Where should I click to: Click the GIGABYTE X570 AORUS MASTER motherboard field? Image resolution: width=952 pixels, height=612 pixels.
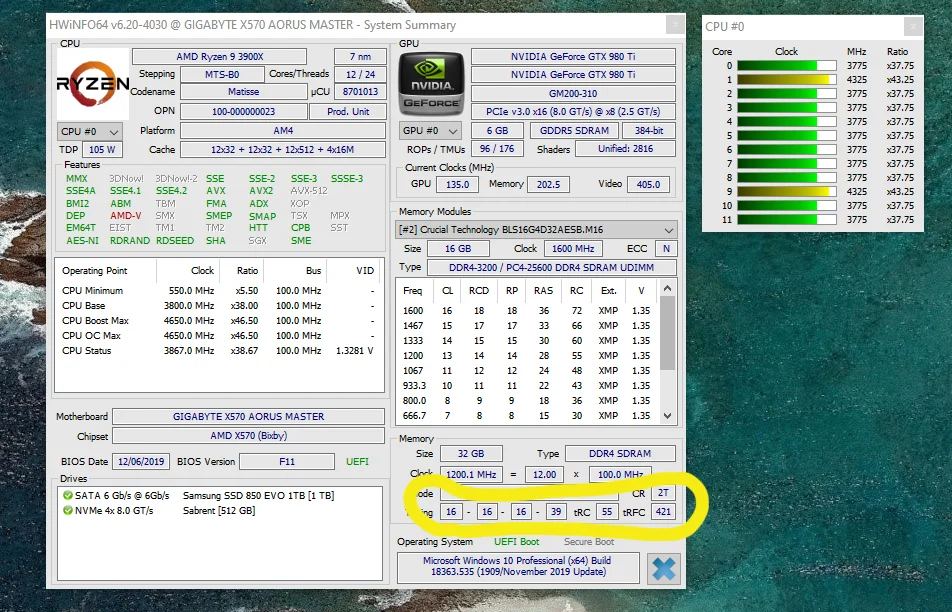(248, 416)
